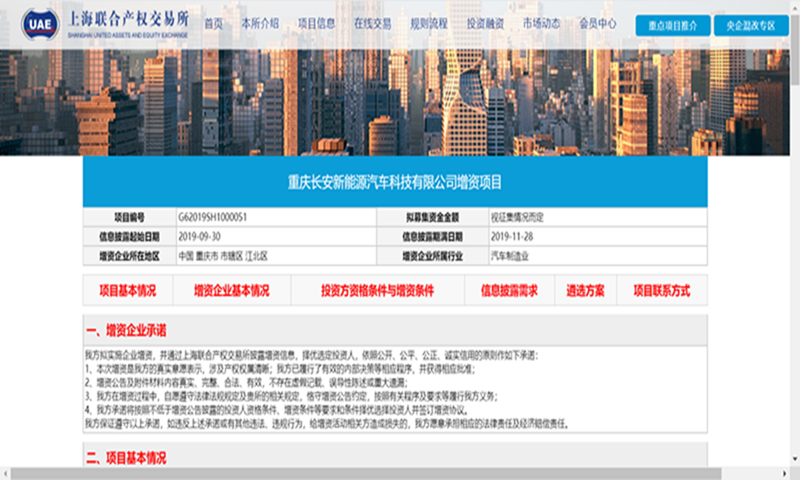Click the 增资企业所在地区 label cell
This screenshot has width=800, height=480.
130,256
